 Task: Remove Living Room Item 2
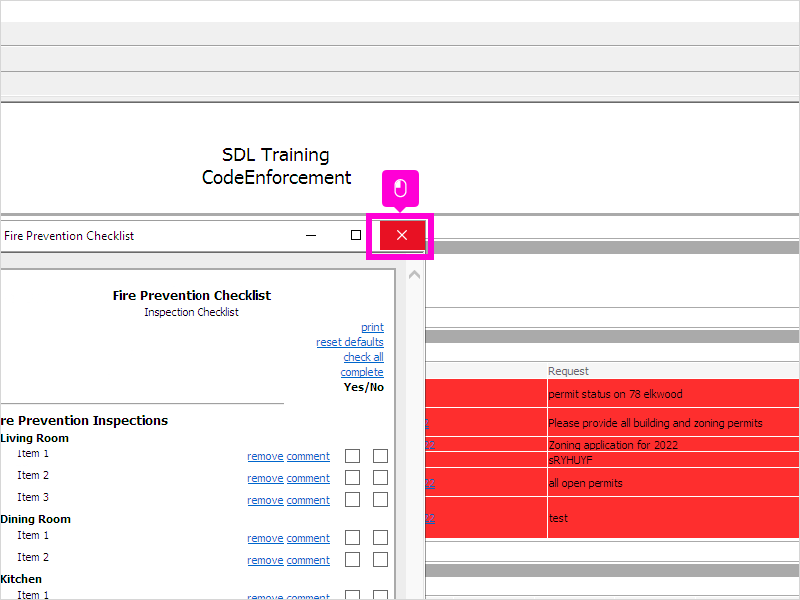pyautogui.click(x=265, y=478)
